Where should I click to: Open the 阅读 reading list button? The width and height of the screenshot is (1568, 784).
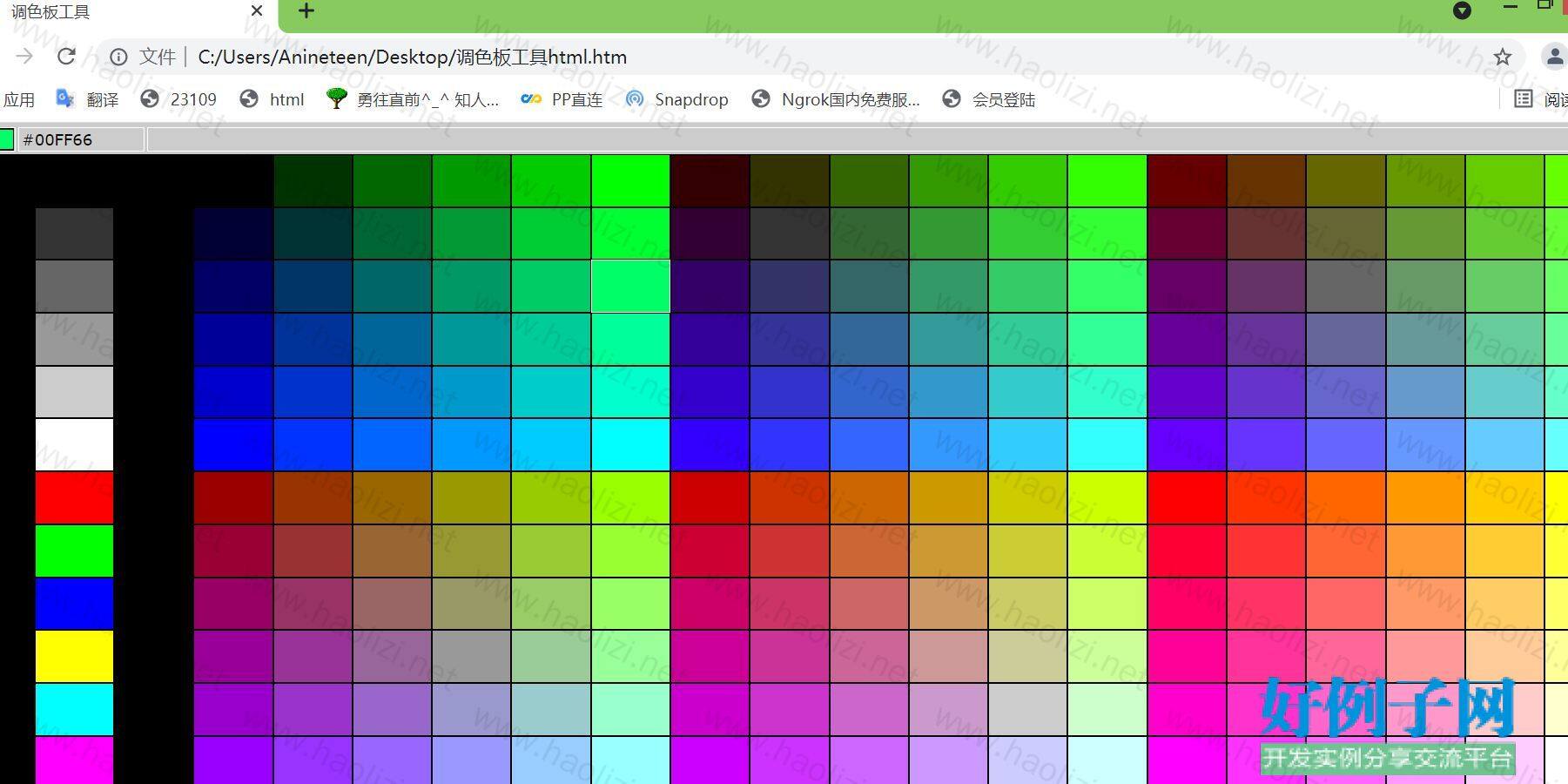point(1541,99)
